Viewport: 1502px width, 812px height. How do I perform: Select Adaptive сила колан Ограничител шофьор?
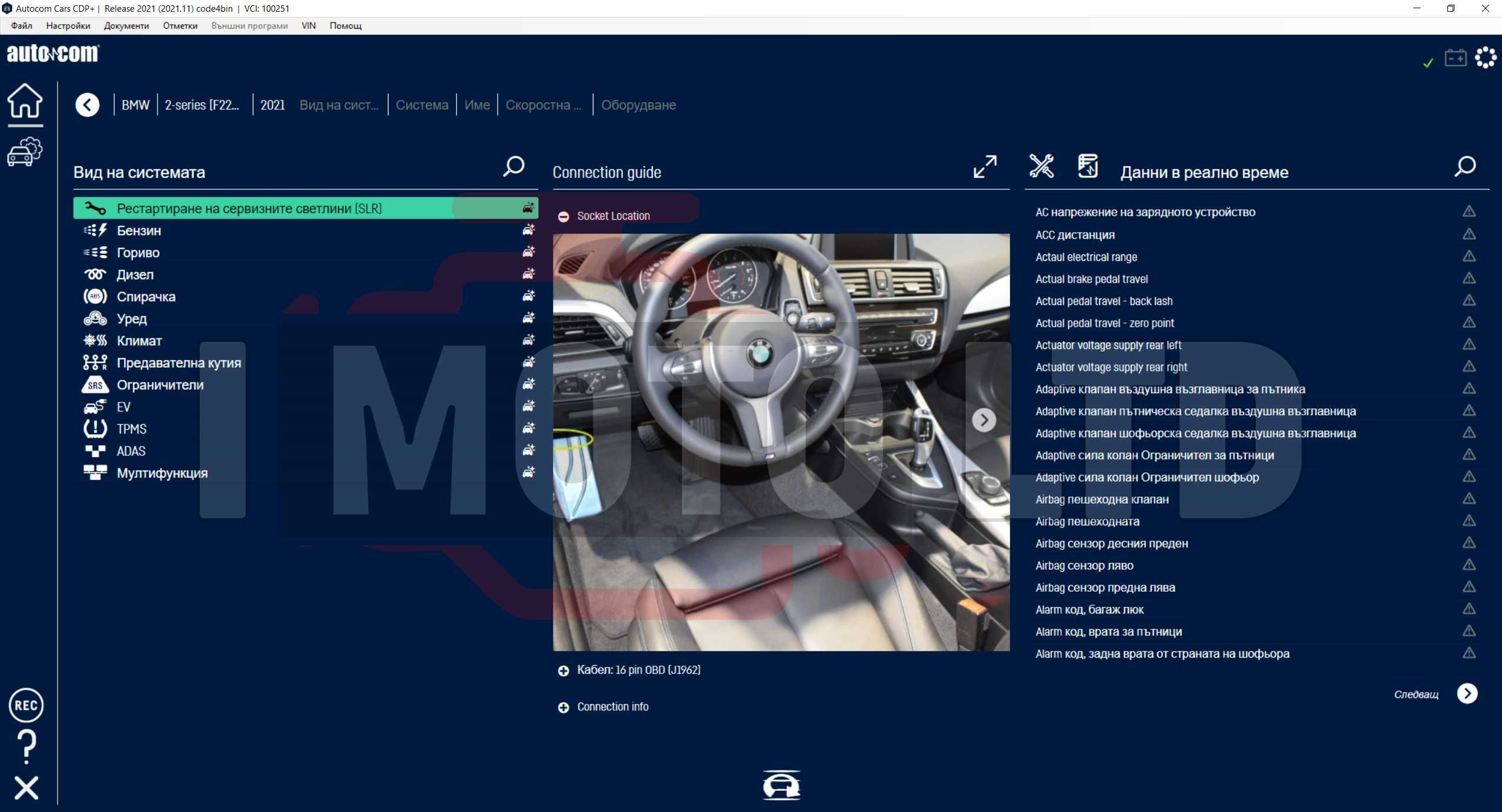(1146, 477)
